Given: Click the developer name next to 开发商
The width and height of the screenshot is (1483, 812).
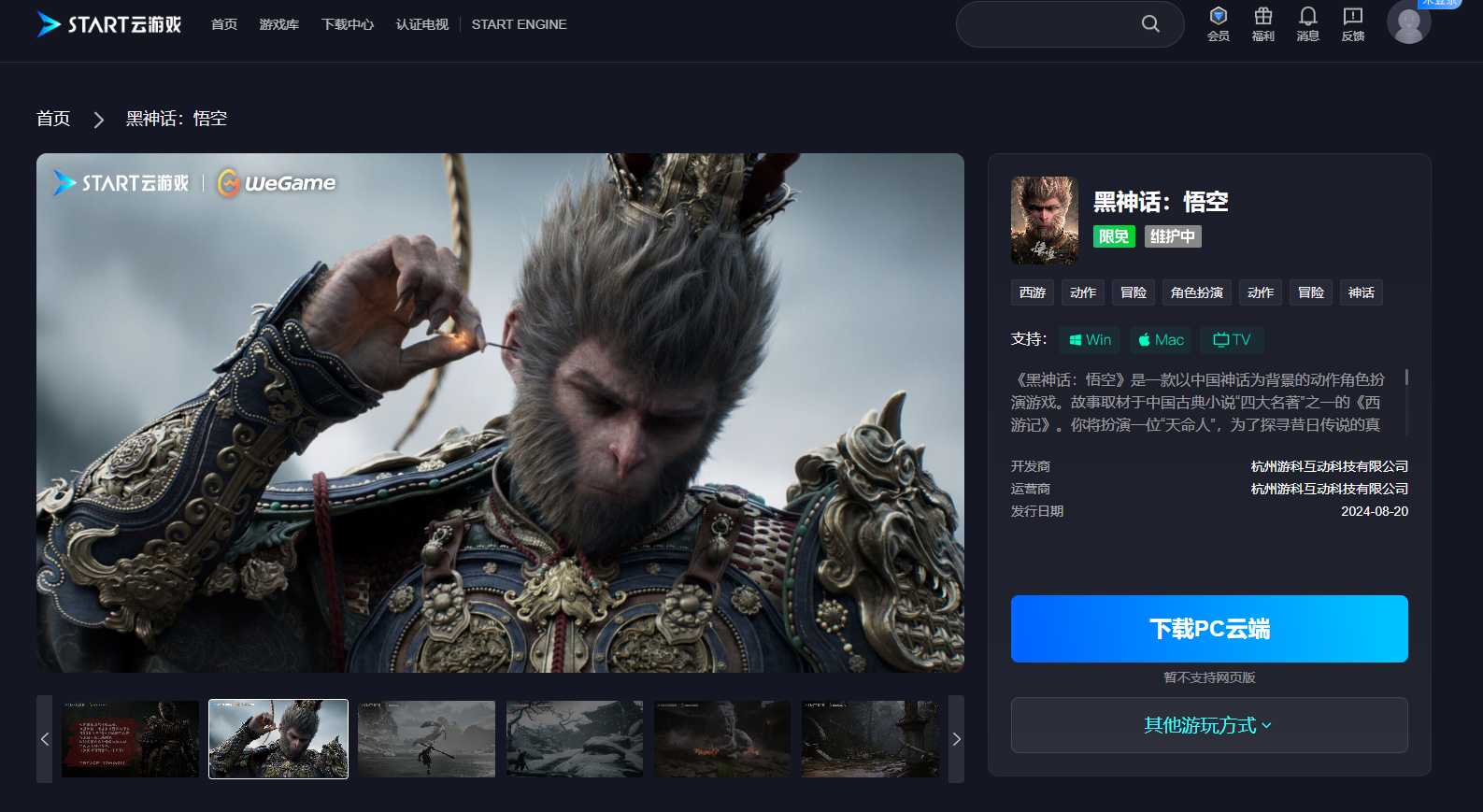Looking at the screenshot, I should point(1330,466).
